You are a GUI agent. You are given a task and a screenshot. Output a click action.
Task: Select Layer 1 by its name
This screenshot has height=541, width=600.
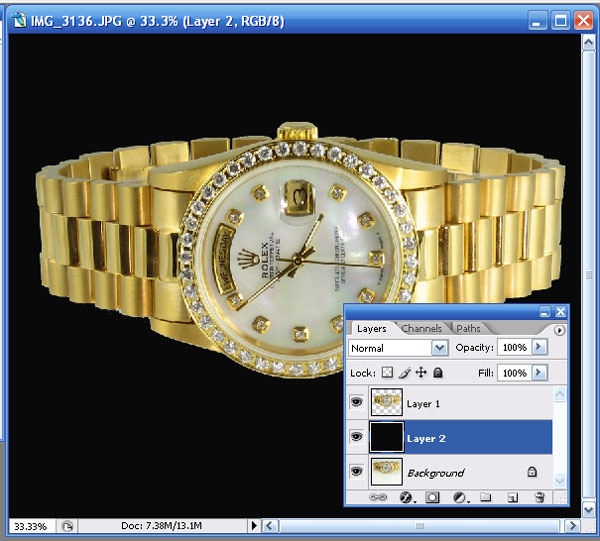(x=423, y=404)
